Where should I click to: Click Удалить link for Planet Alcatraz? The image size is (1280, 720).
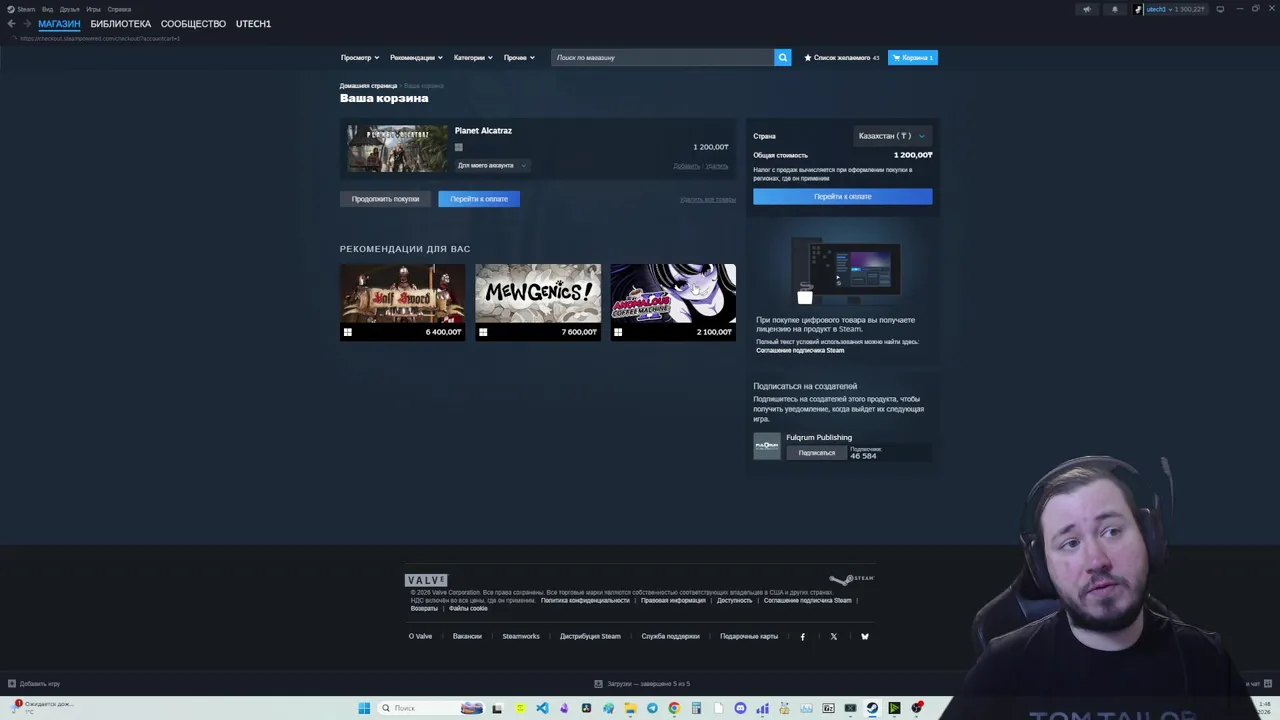coord(717,166)
